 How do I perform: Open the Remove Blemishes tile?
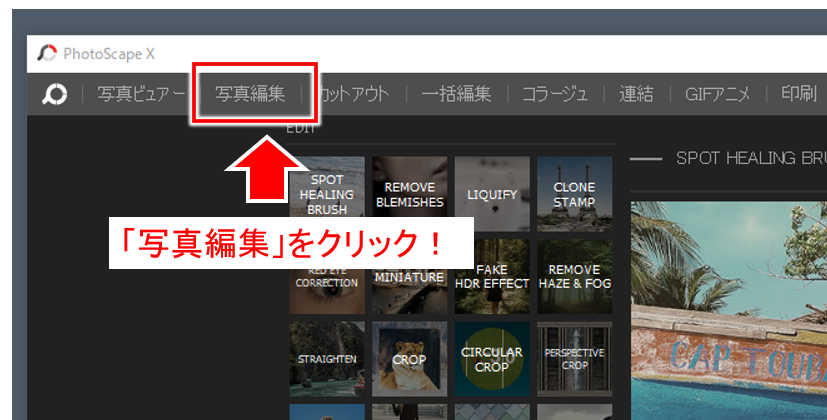tap(409, 194)
